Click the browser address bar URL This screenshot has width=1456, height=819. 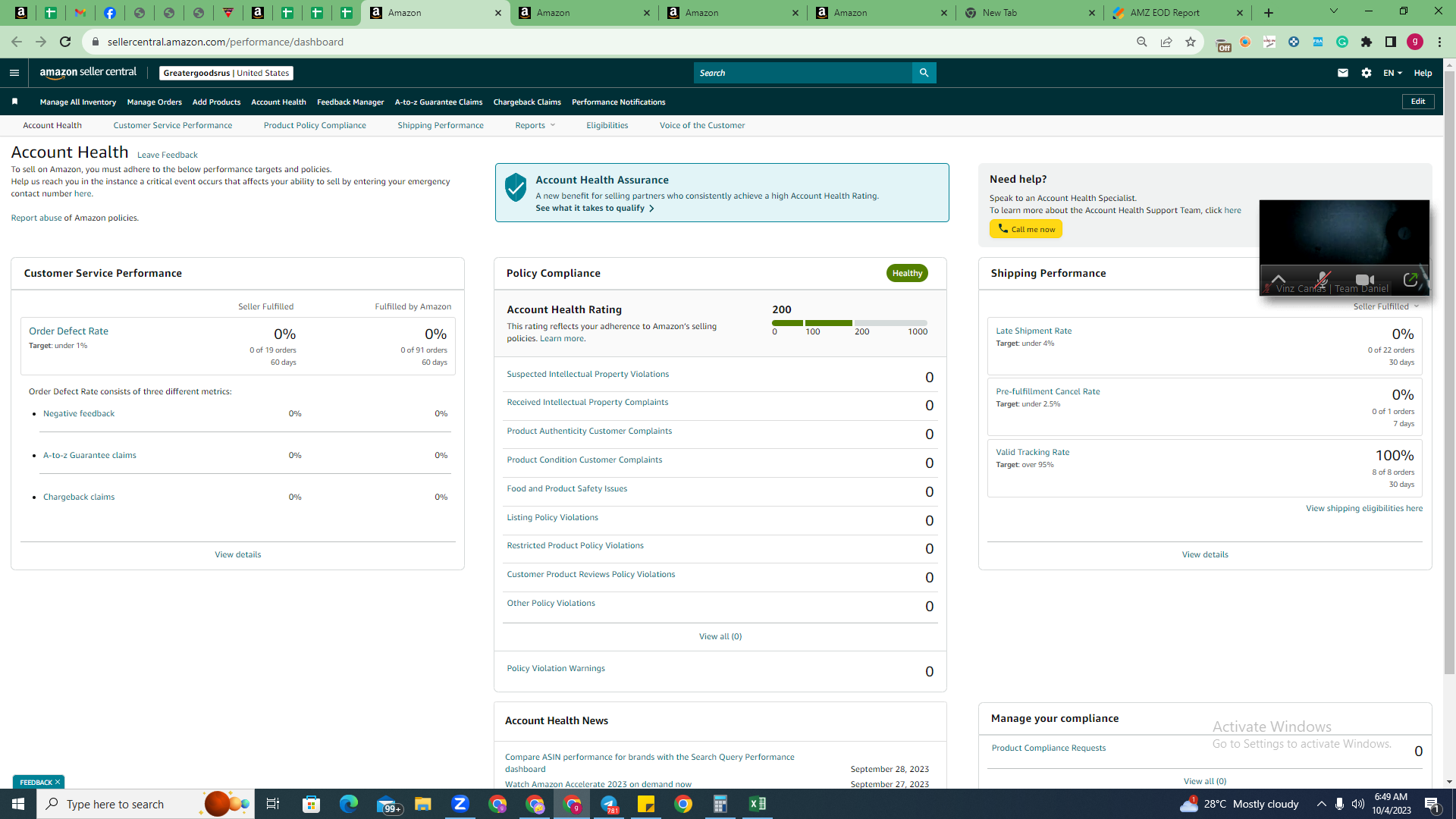coord(225,42)
